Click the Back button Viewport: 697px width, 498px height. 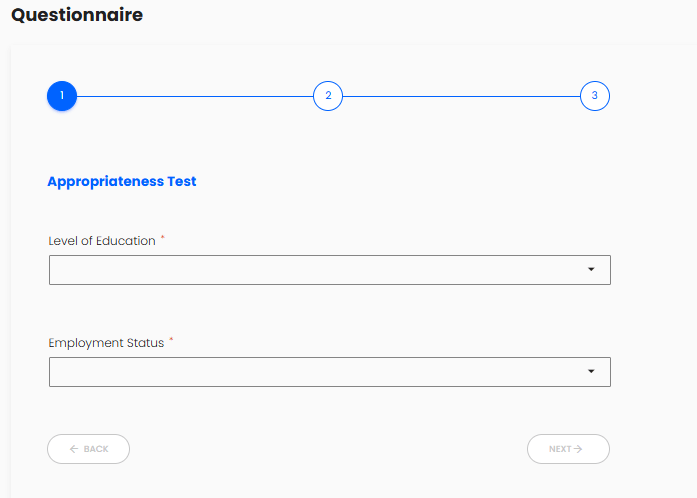88,449
